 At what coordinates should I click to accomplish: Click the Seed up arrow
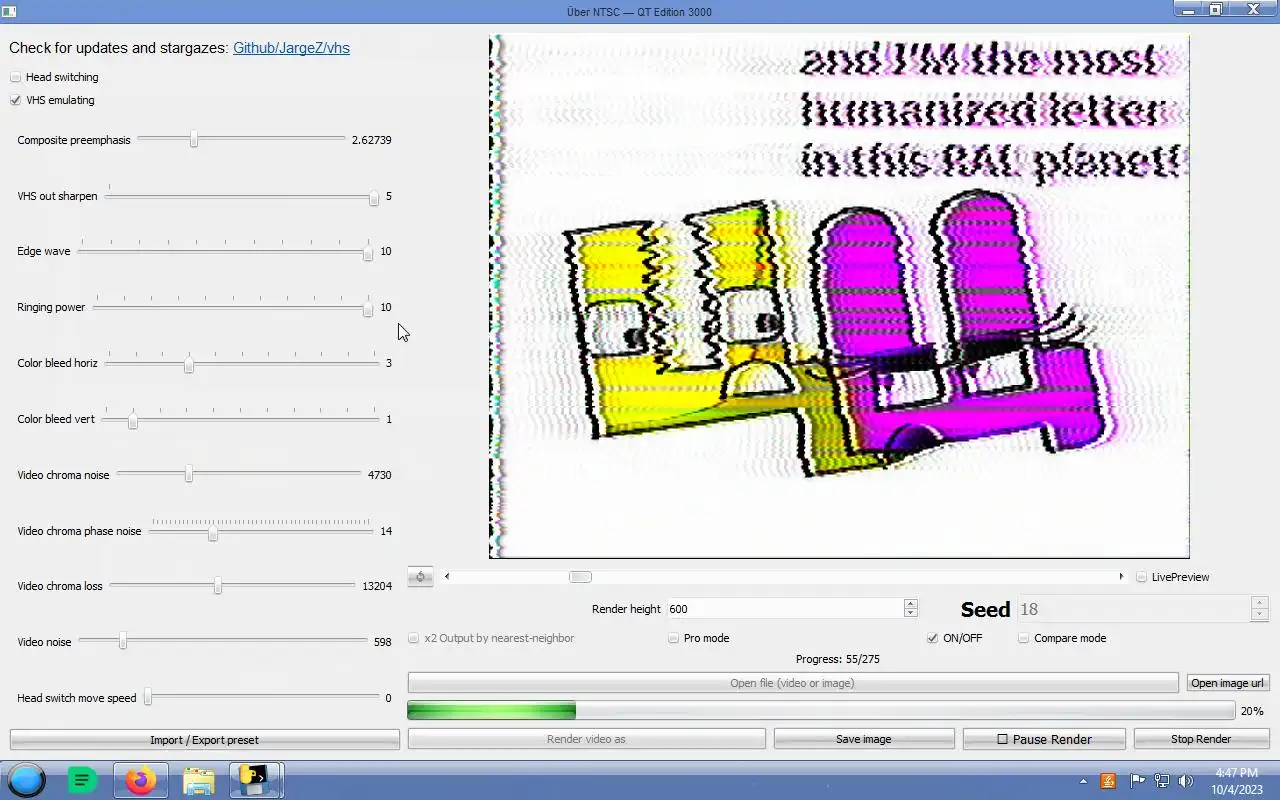click(x=1260, y=603)
